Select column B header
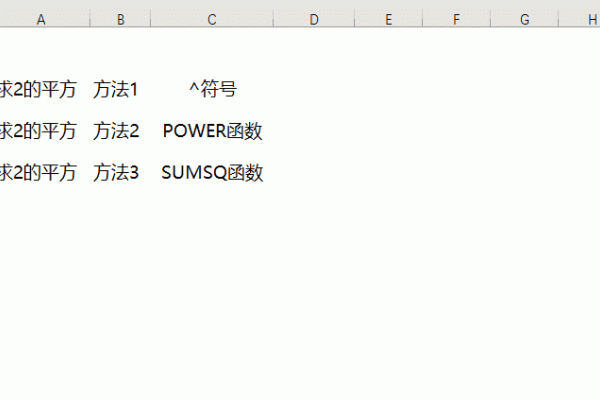Image resolution: width=600 pixels, height=400 pixels. tap(121, 19)
